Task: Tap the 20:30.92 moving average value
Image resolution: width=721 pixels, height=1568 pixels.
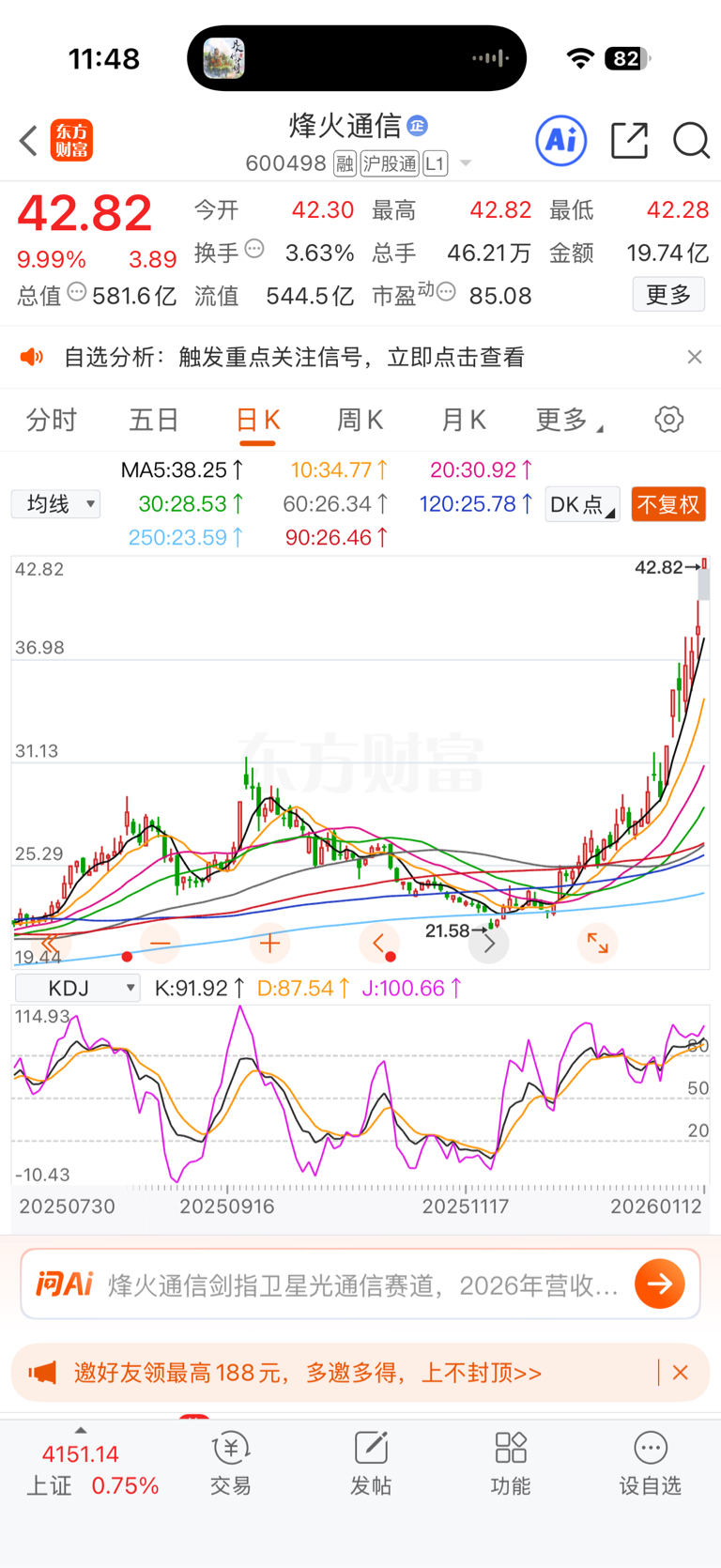Action: coord(483,470)
